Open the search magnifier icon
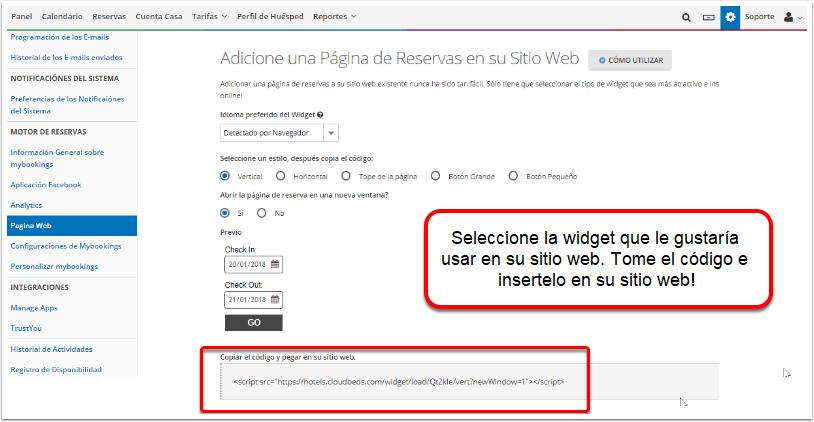 coord(686,17)
